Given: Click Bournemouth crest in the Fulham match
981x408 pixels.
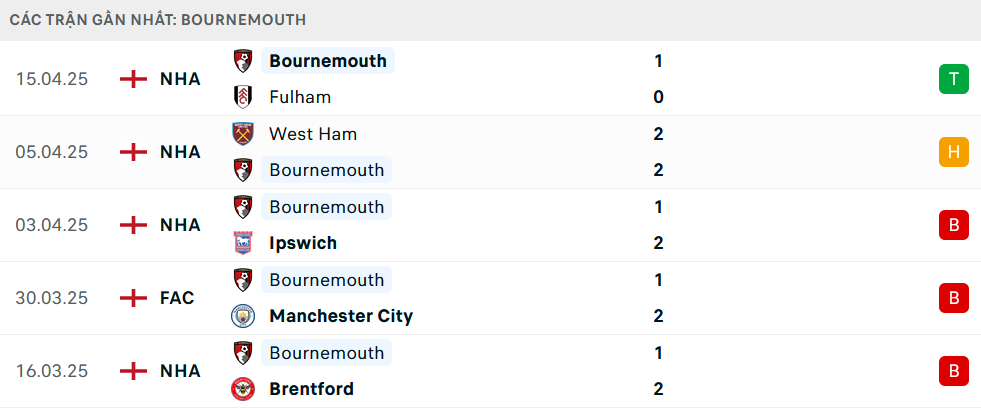Looking at the screenshot, I should [x=241, y=61].
